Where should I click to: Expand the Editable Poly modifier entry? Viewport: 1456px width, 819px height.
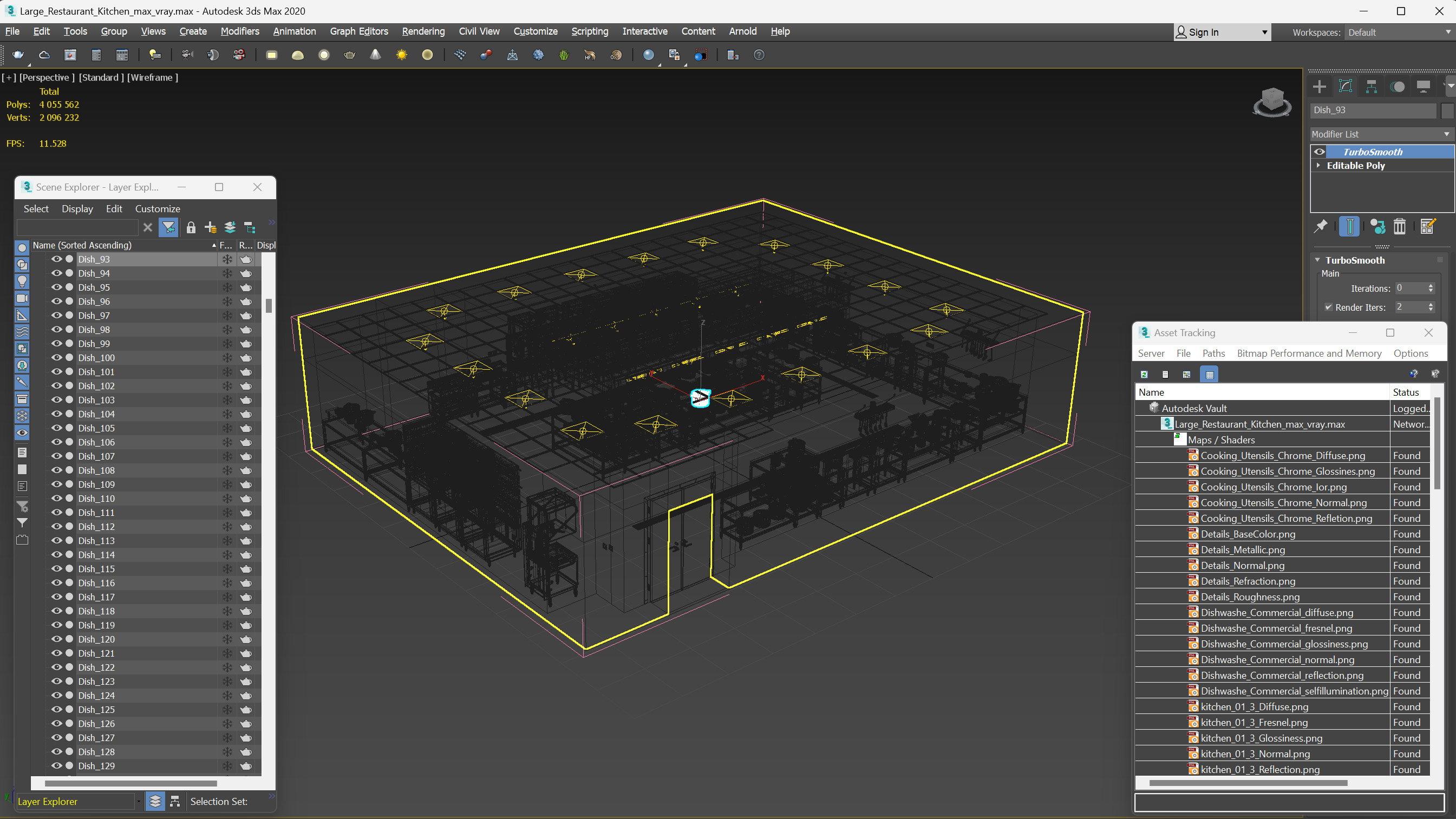point(1318,166)
